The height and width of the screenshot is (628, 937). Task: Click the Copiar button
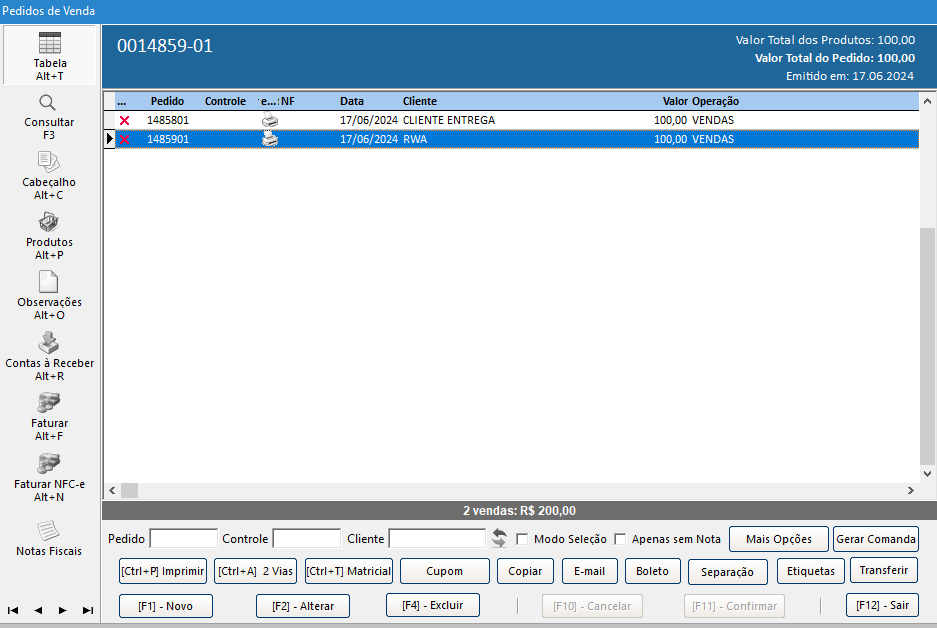point(525,571)
